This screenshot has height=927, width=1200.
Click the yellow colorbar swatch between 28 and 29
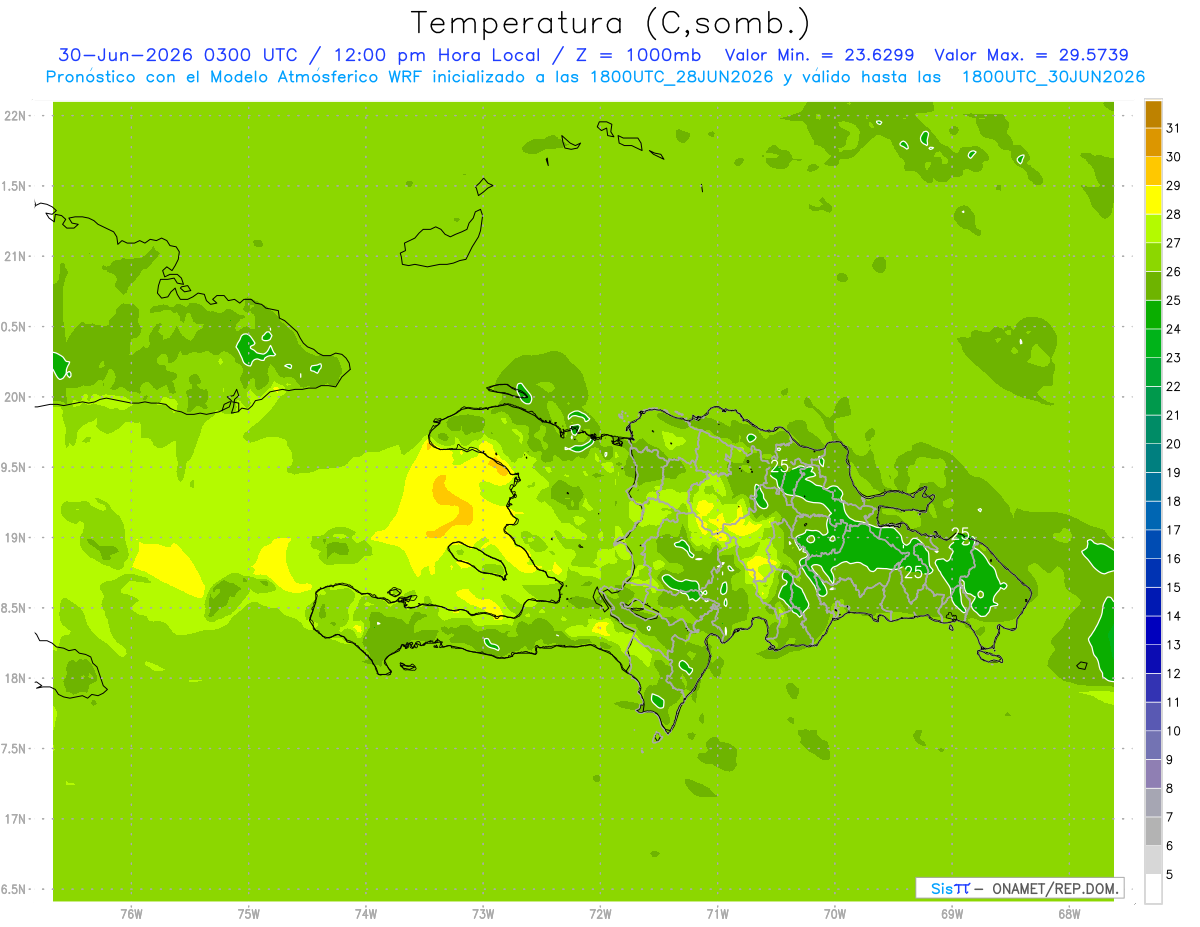(x=1153, y=200)
